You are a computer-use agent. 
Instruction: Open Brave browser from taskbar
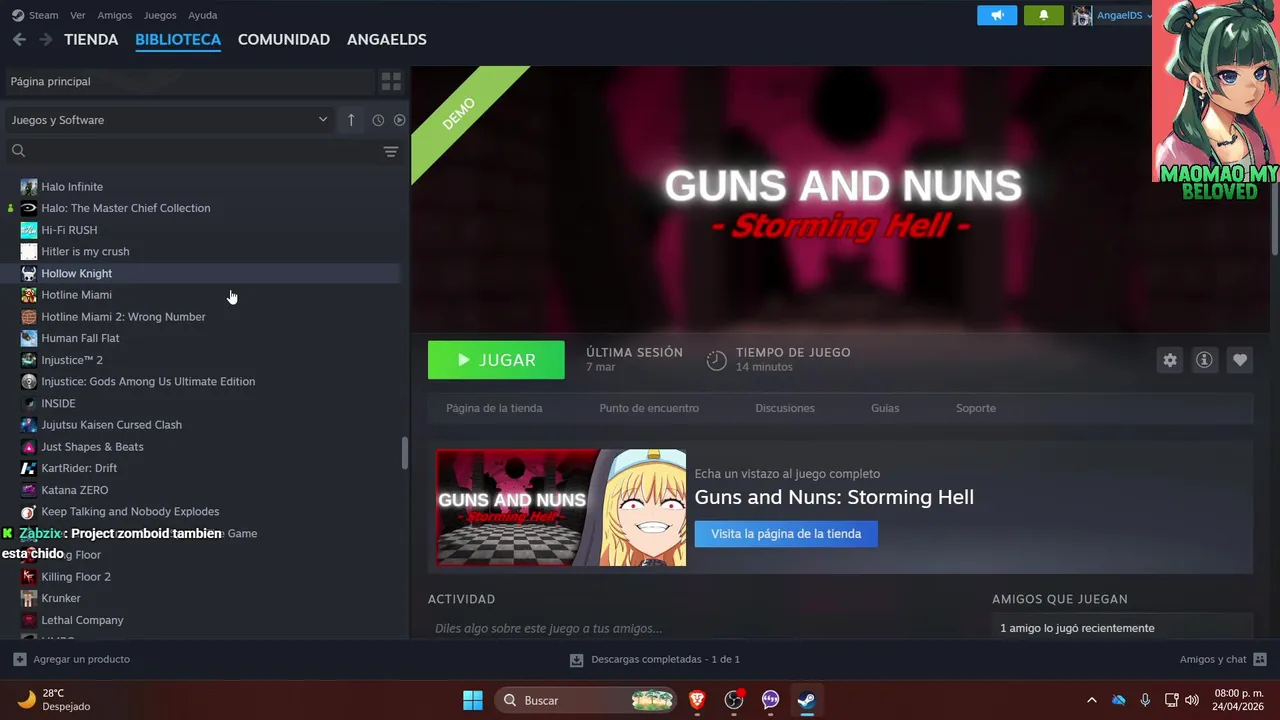697,700
